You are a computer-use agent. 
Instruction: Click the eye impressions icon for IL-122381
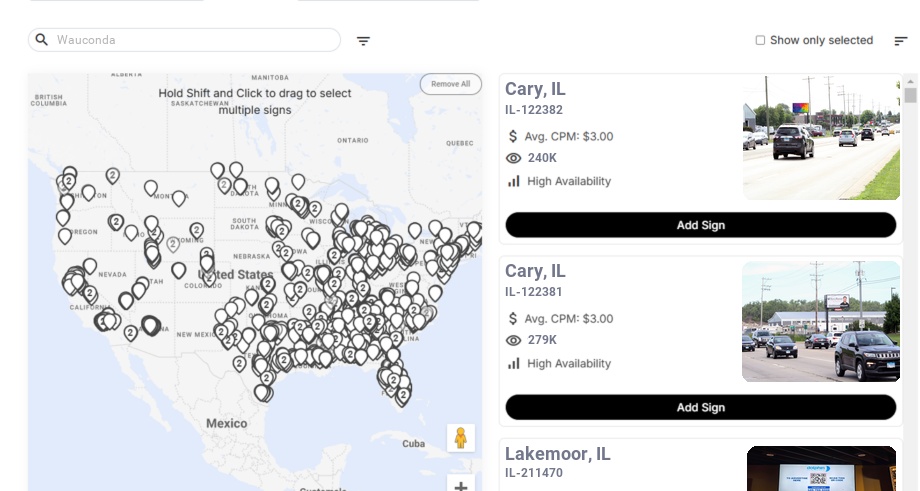click(x=514, y=340)
